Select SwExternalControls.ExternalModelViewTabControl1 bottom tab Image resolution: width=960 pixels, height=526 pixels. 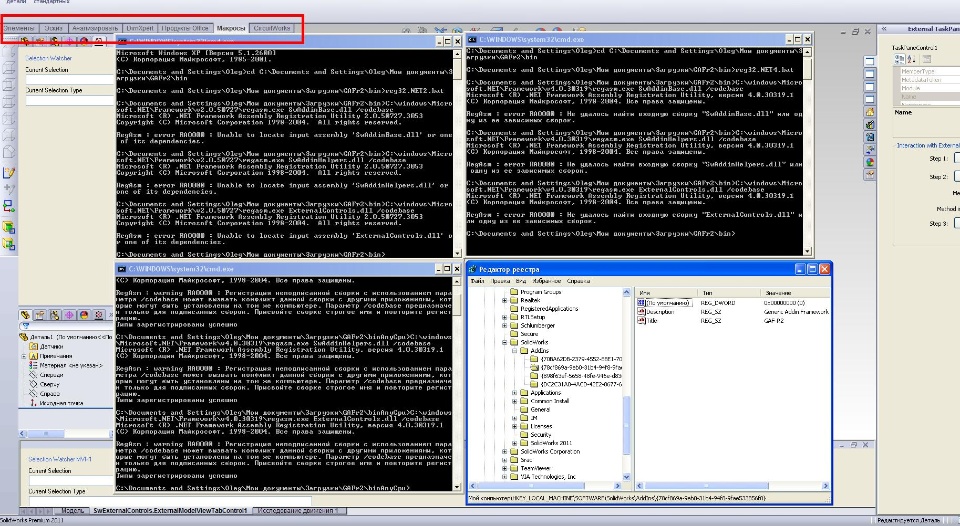(170, 510)
